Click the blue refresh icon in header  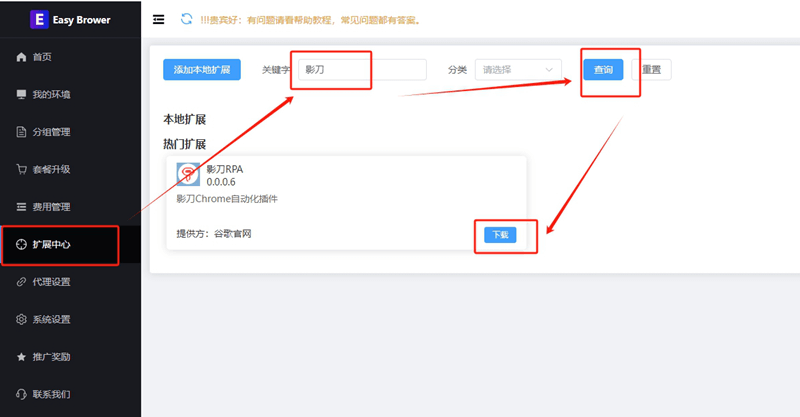click(x=187, y=19)
